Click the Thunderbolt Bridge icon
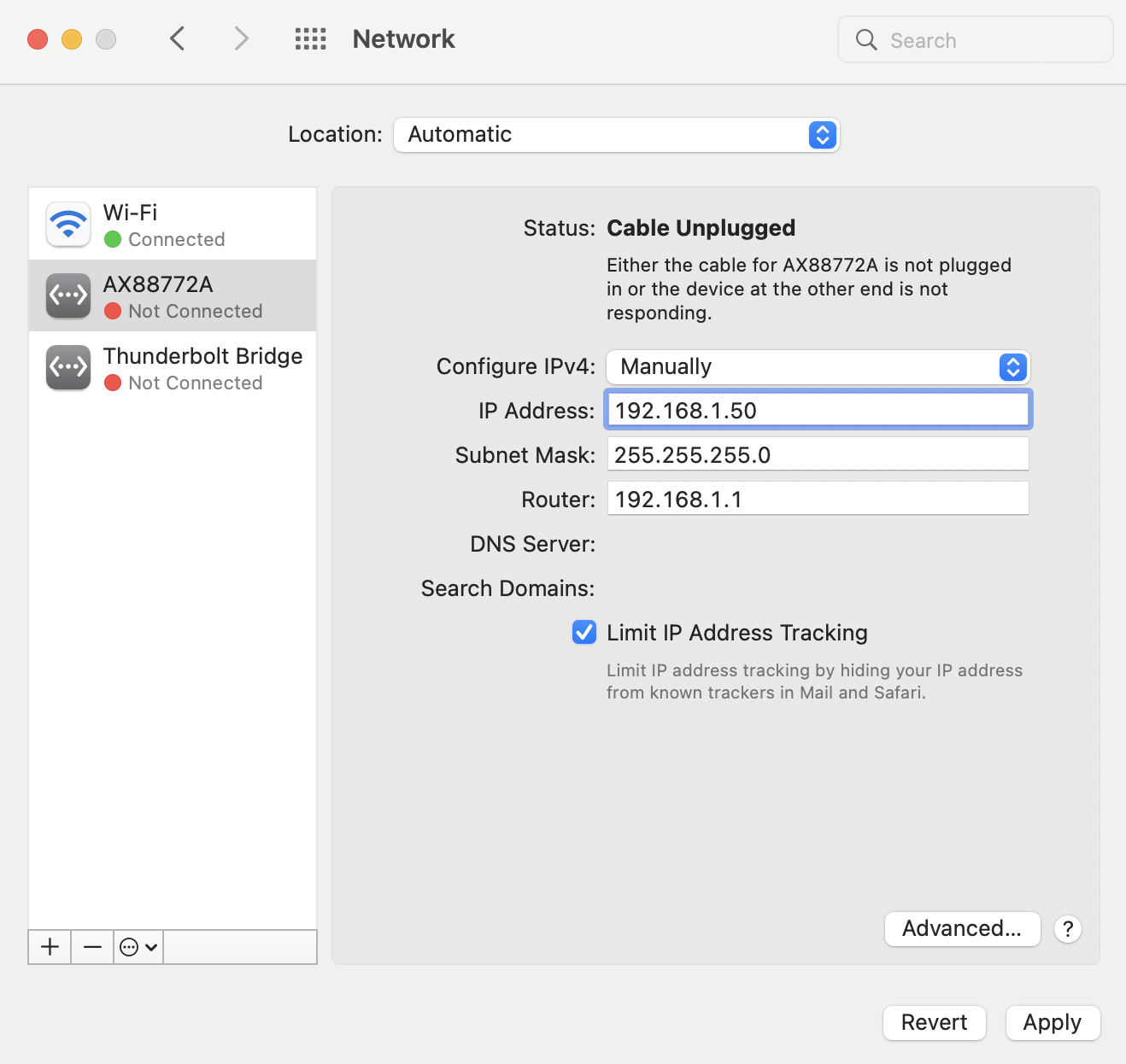1126x1064 pixels. pos(68,367)
